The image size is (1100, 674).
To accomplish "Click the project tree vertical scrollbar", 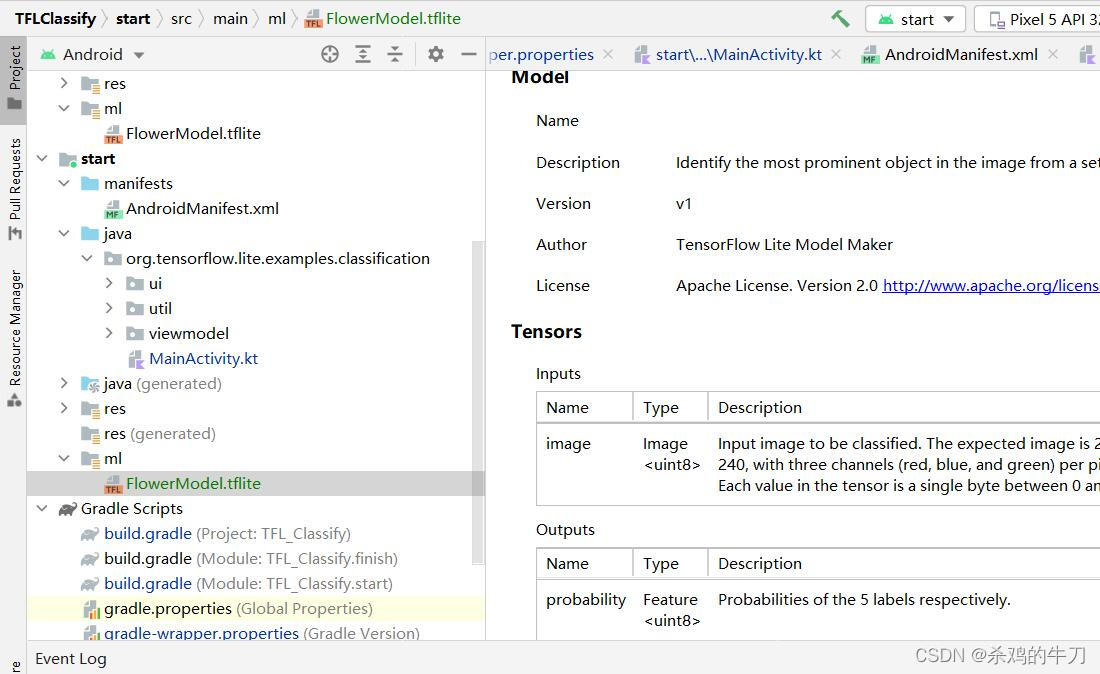I will point(478,402).
